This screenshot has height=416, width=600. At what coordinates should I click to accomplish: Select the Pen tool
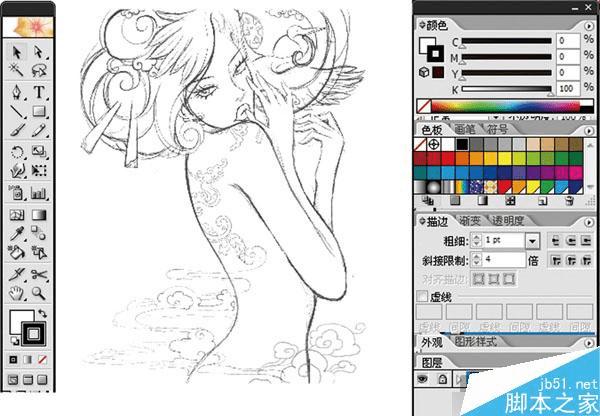pyautogui.click(x=17, y=93)
